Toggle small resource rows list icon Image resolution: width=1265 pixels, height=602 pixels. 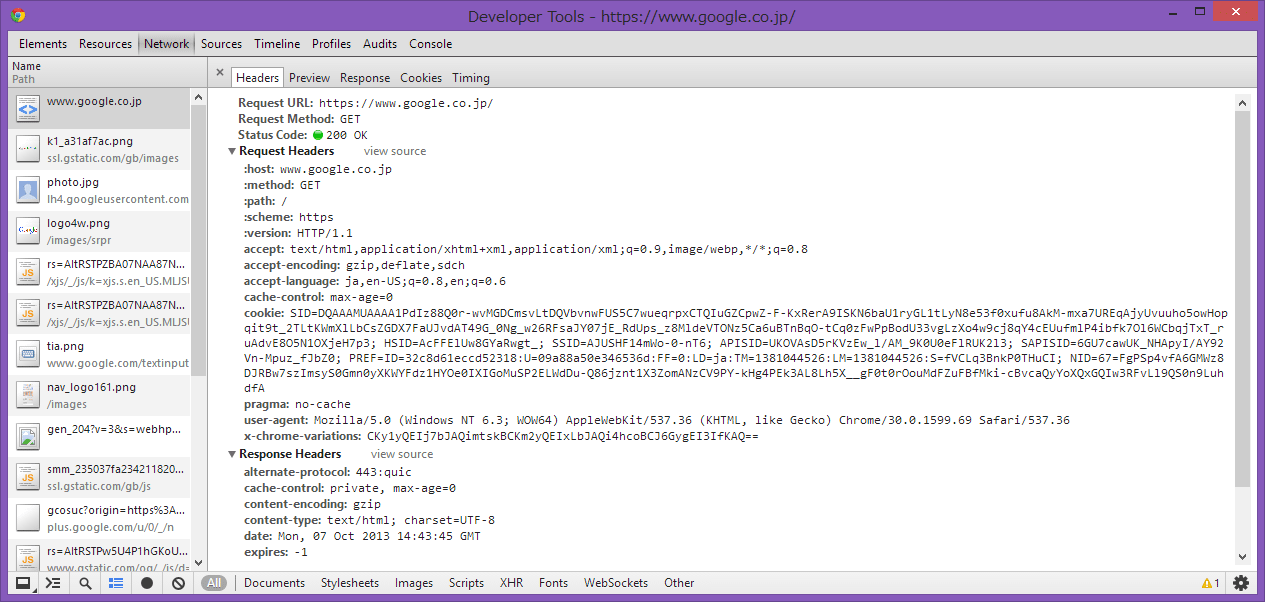click(116, 583)
